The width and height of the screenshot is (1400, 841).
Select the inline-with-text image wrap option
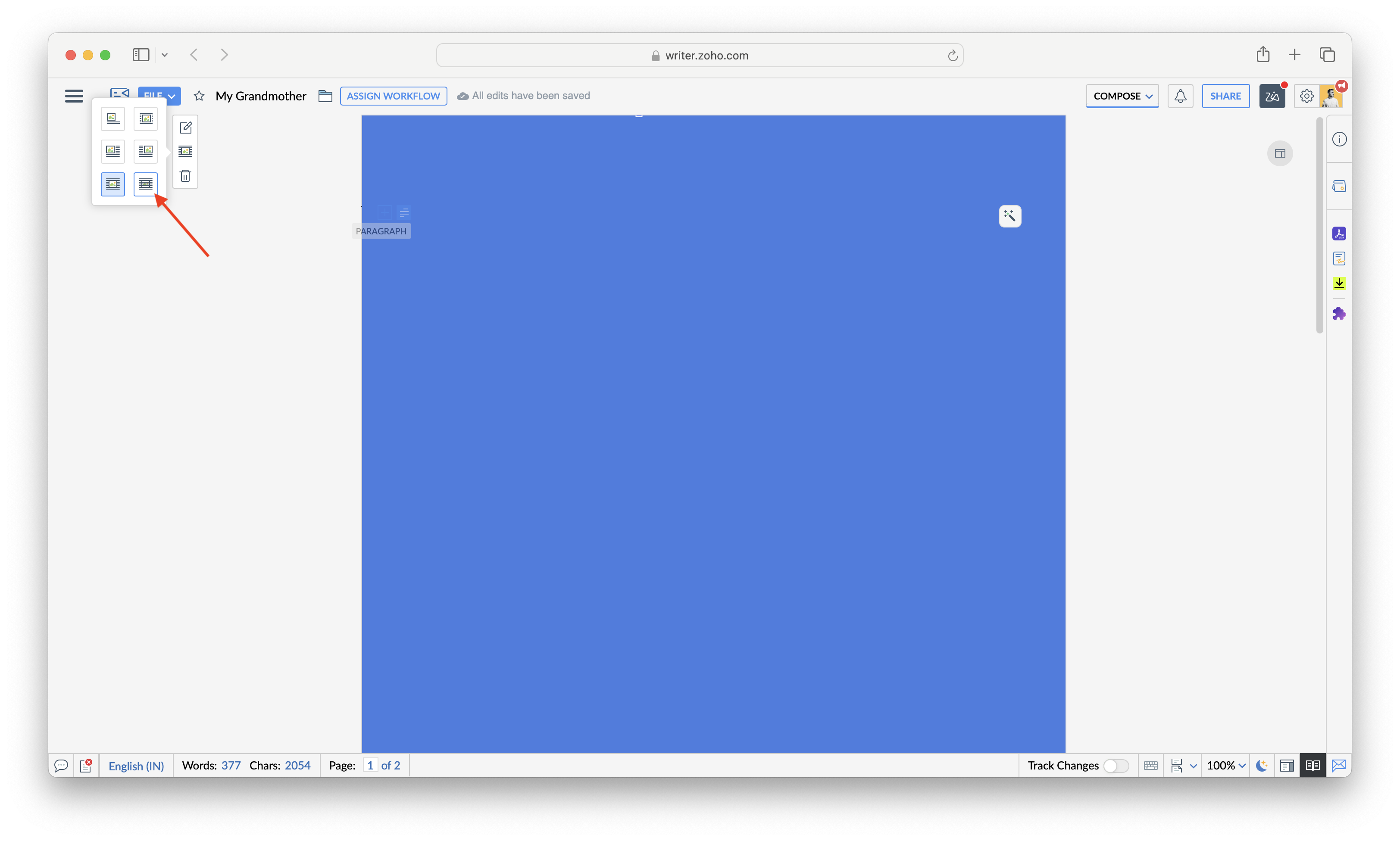pos(113,118)
